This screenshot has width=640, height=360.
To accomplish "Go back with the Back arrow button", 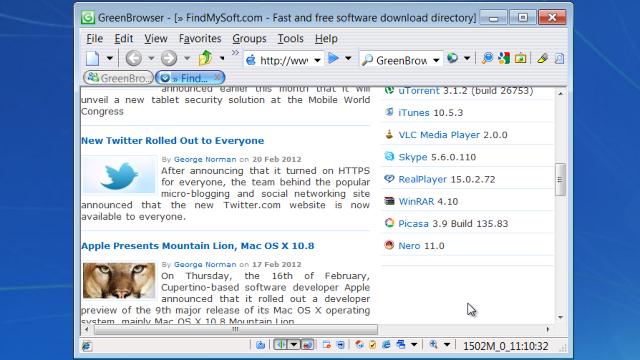I will (133, 59).
